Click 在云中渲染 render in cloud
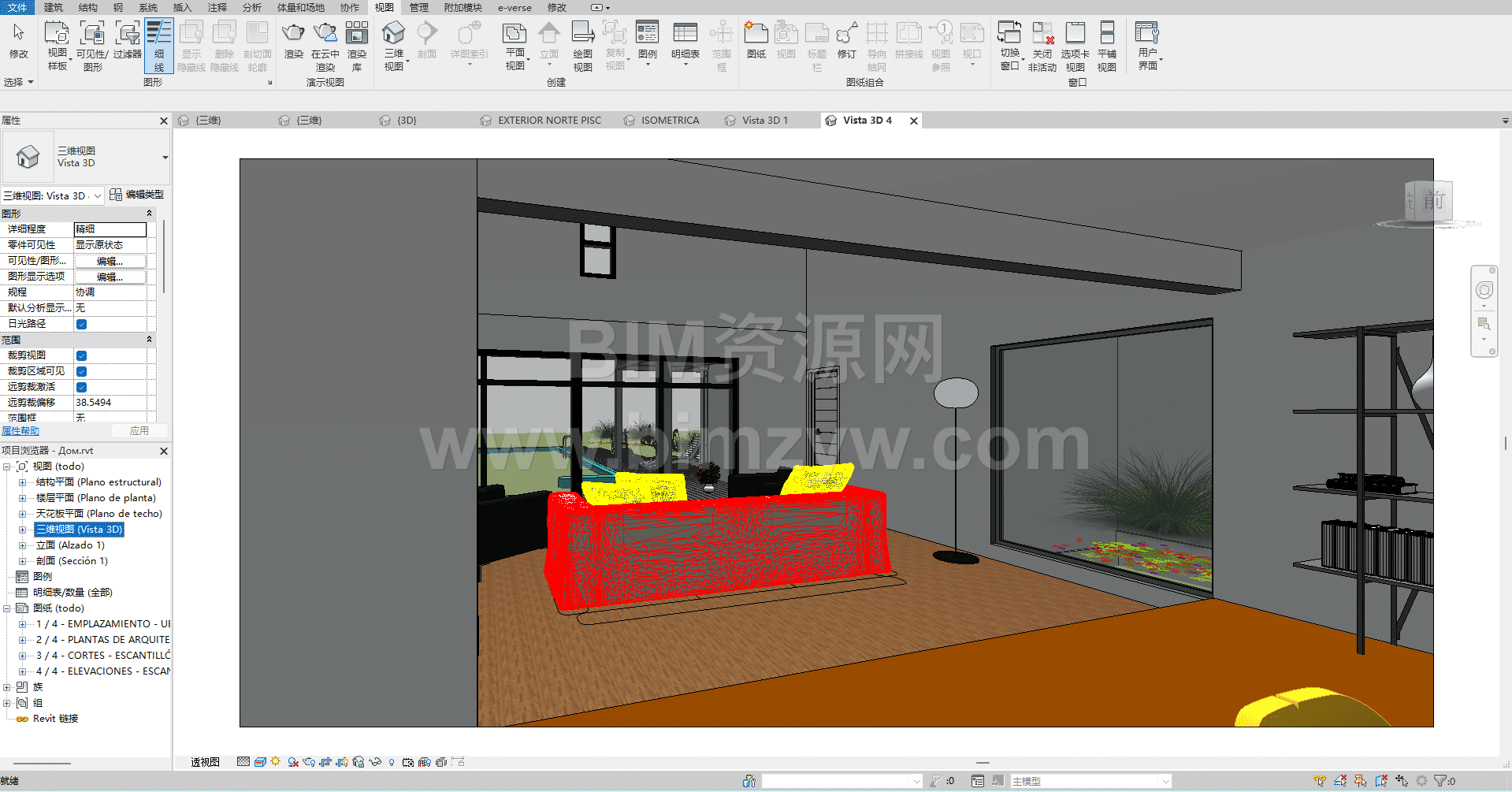The width and height of the screenshot is (1512, 792). (325, 46)
